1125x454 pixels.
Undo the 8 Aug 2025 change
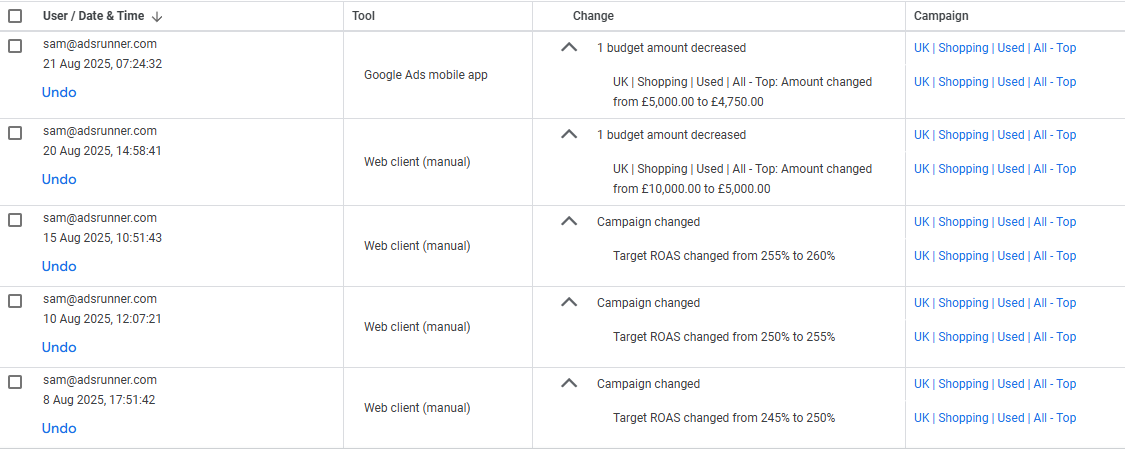click(59, 428)
